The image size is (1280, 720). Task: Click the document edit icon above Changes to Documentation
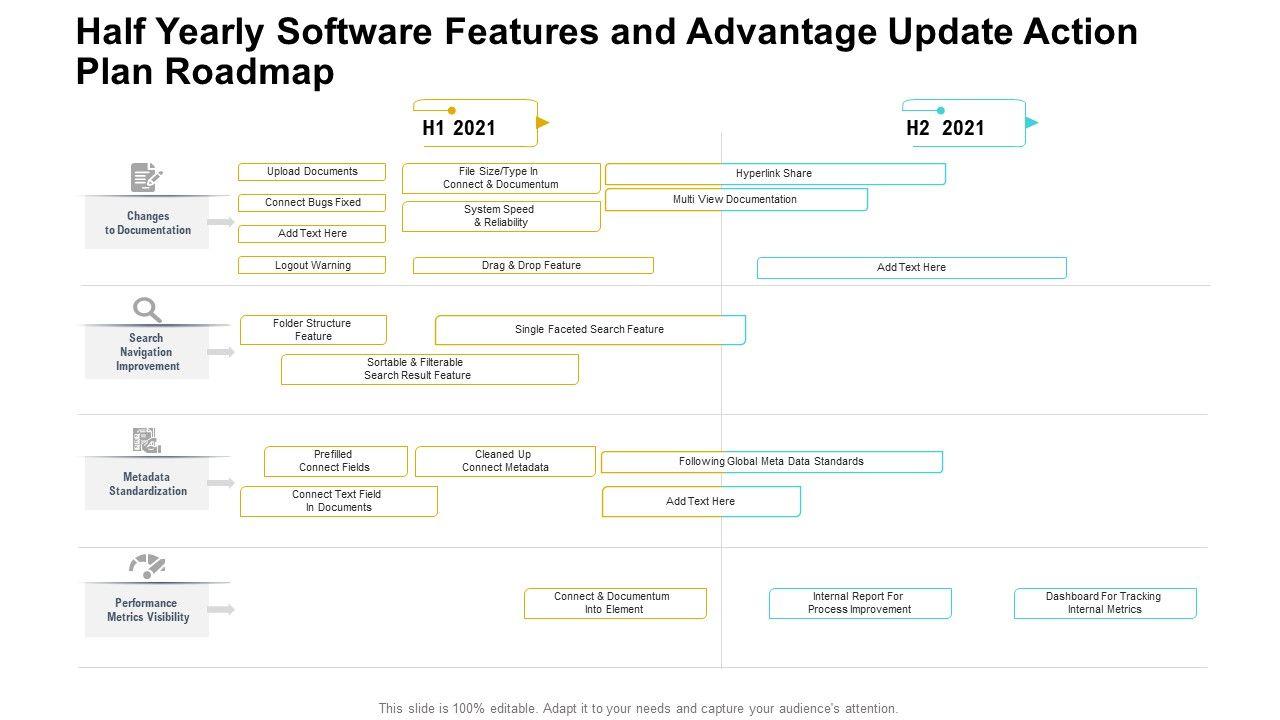(147, 177)
